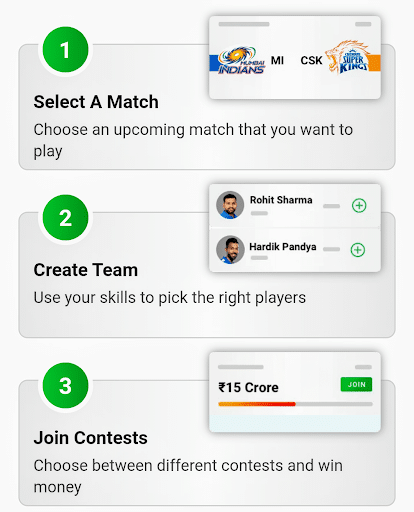This screenshot has height=512, width=414.
Task: Click the contest fill progress bar
Action: [x=295, y=404]
